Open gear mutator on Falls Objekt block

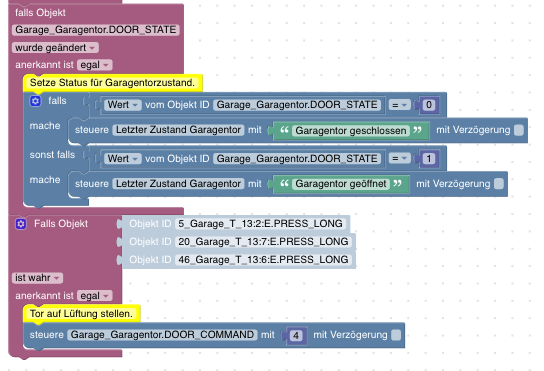pos(21,224)
